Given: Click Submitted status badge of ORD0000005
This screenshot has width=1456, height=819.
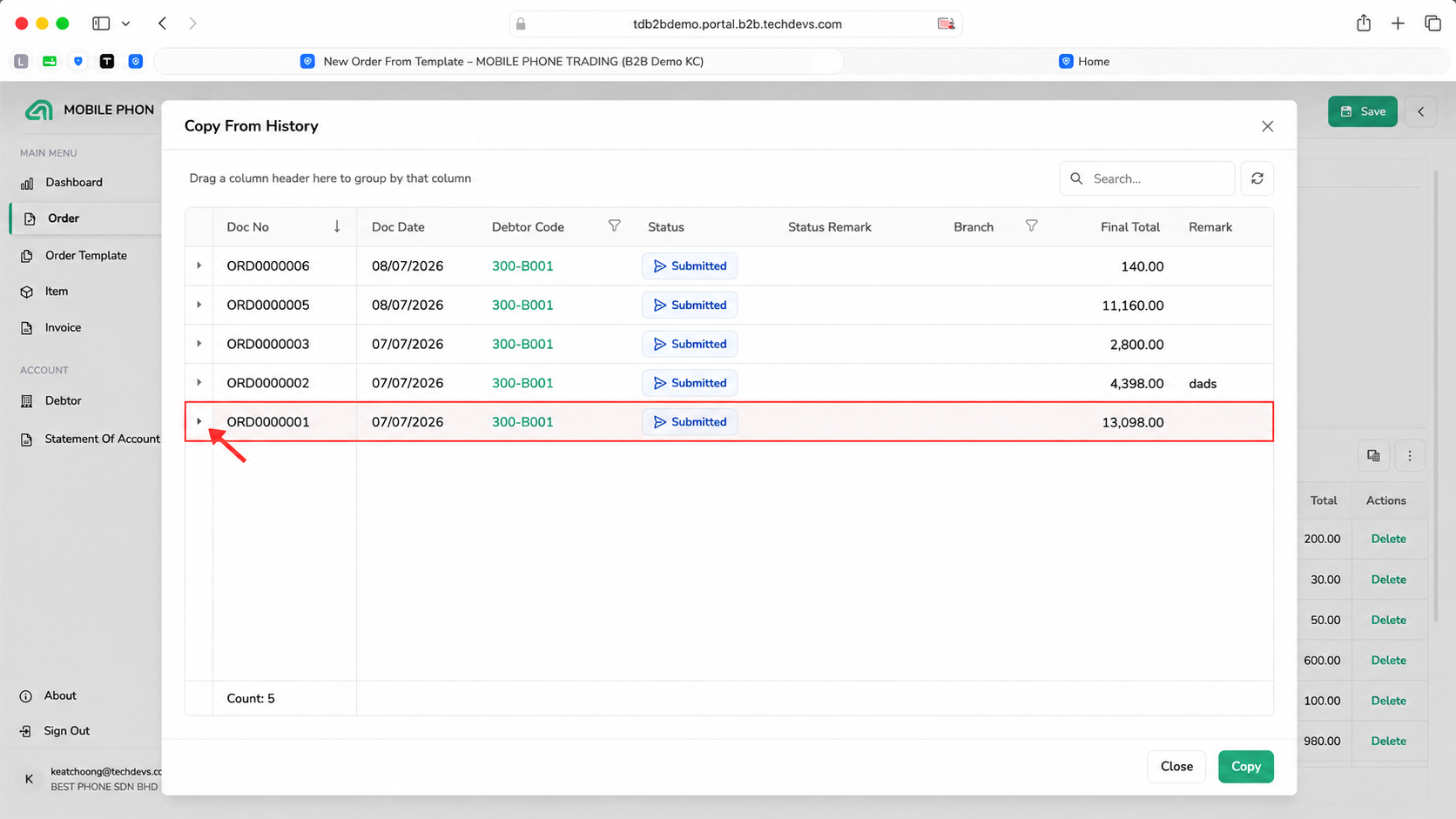Looking at the screenshot, I should tap(690, 305).
